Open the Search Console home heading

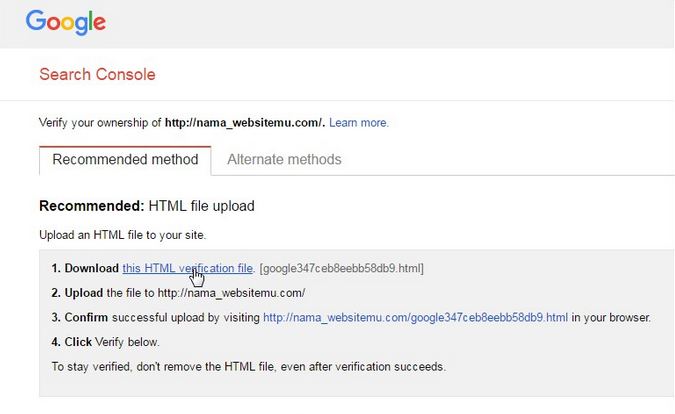coord(97,74)
